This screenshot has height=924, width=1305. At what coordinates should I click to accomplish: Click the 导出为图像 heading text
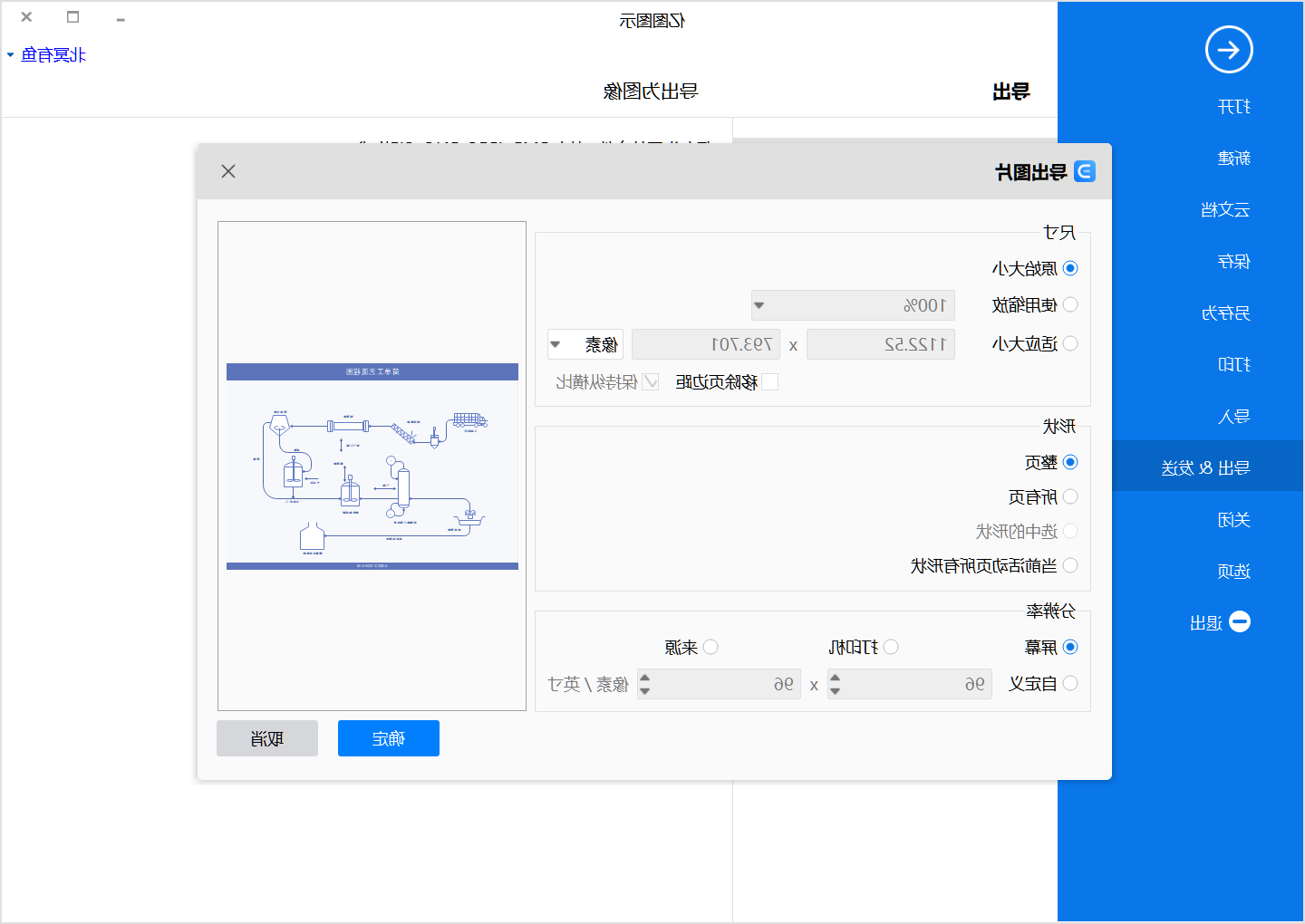pyautogui.click(x=651, y=91)
